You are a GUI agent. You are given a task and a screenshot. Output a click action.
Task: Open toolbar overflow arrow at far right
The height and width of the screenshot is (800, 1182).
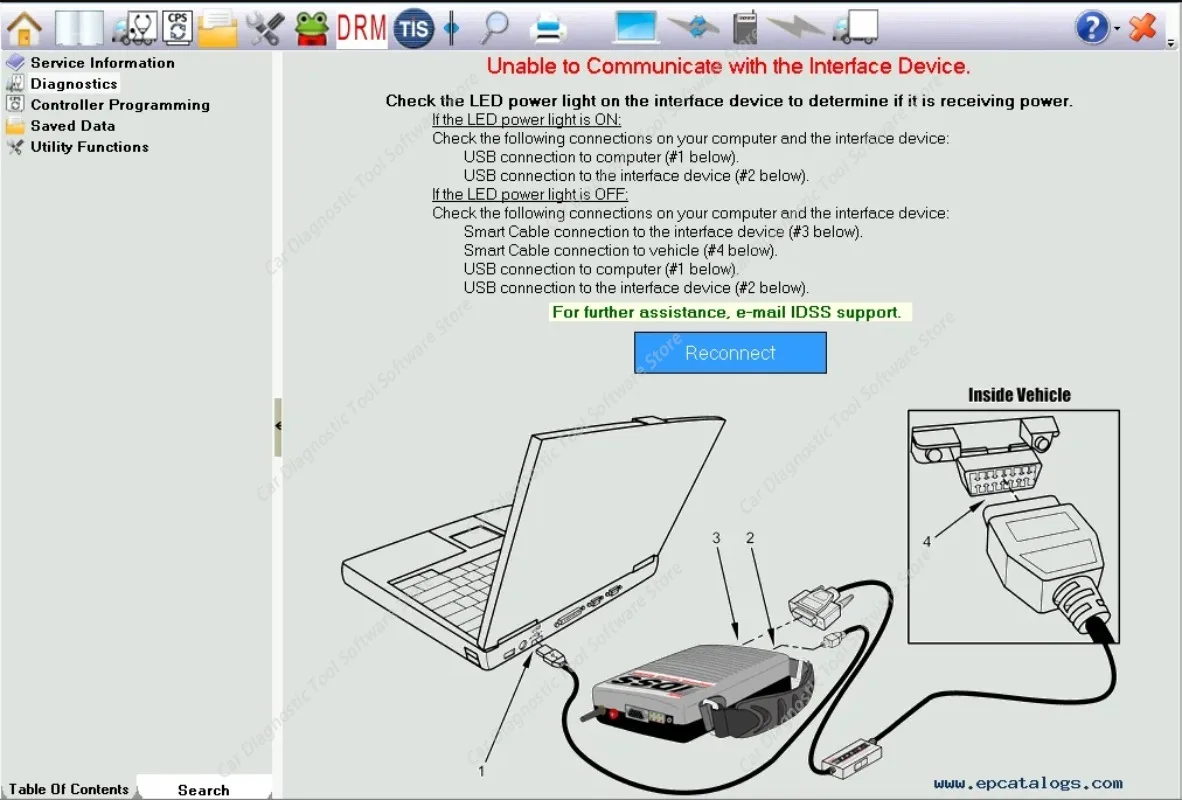point(1171,43)
